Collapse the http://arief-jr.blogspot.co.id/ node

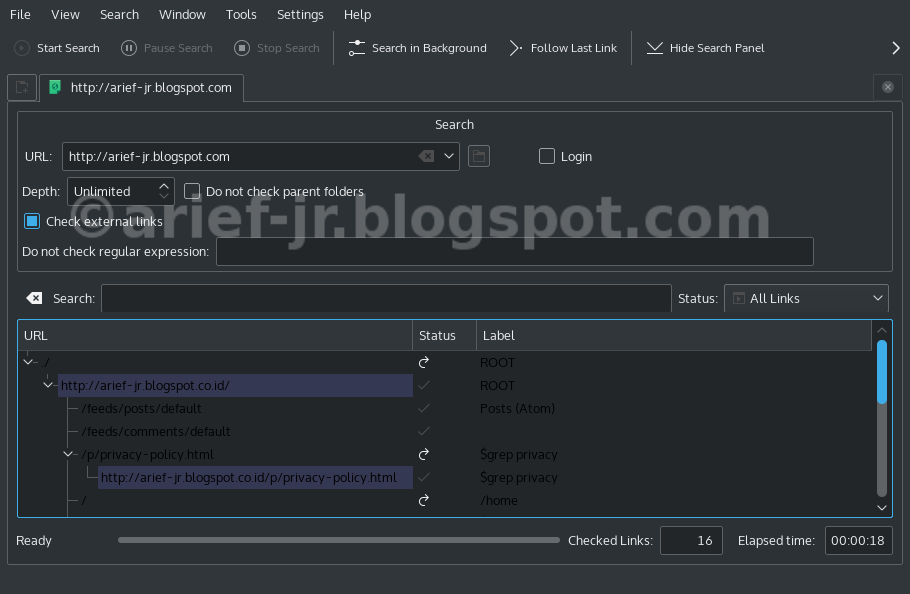tap(48, 385)
